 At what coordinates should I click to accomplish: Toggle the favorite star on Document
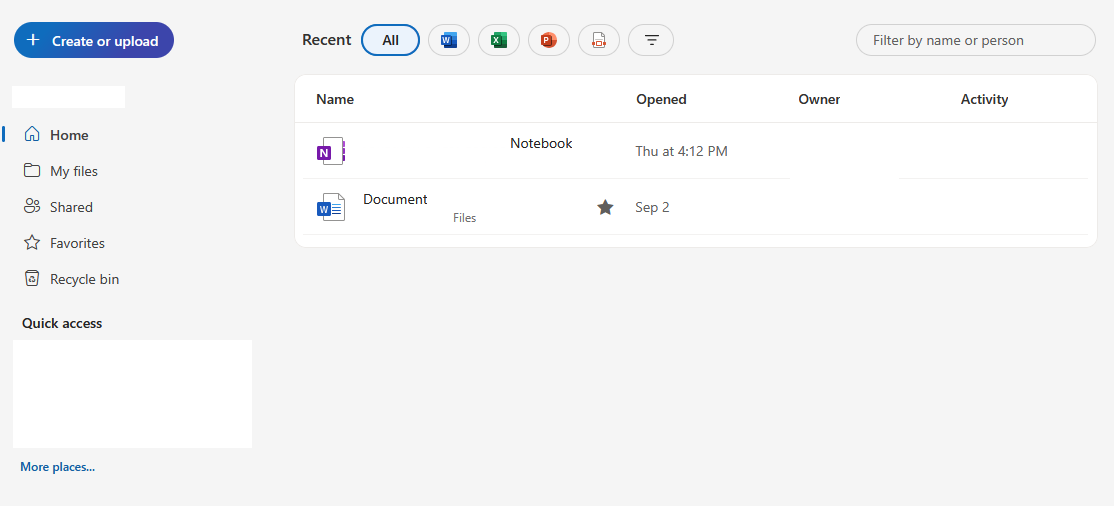tap(605, 207)
